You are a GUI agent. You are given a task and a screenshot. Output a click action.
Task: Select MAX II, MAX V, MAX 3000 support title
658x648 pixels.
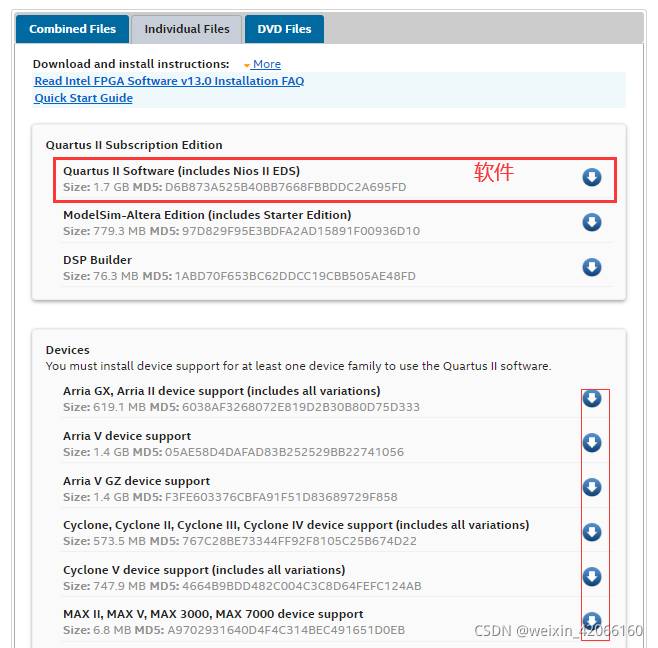pos(213,614)
